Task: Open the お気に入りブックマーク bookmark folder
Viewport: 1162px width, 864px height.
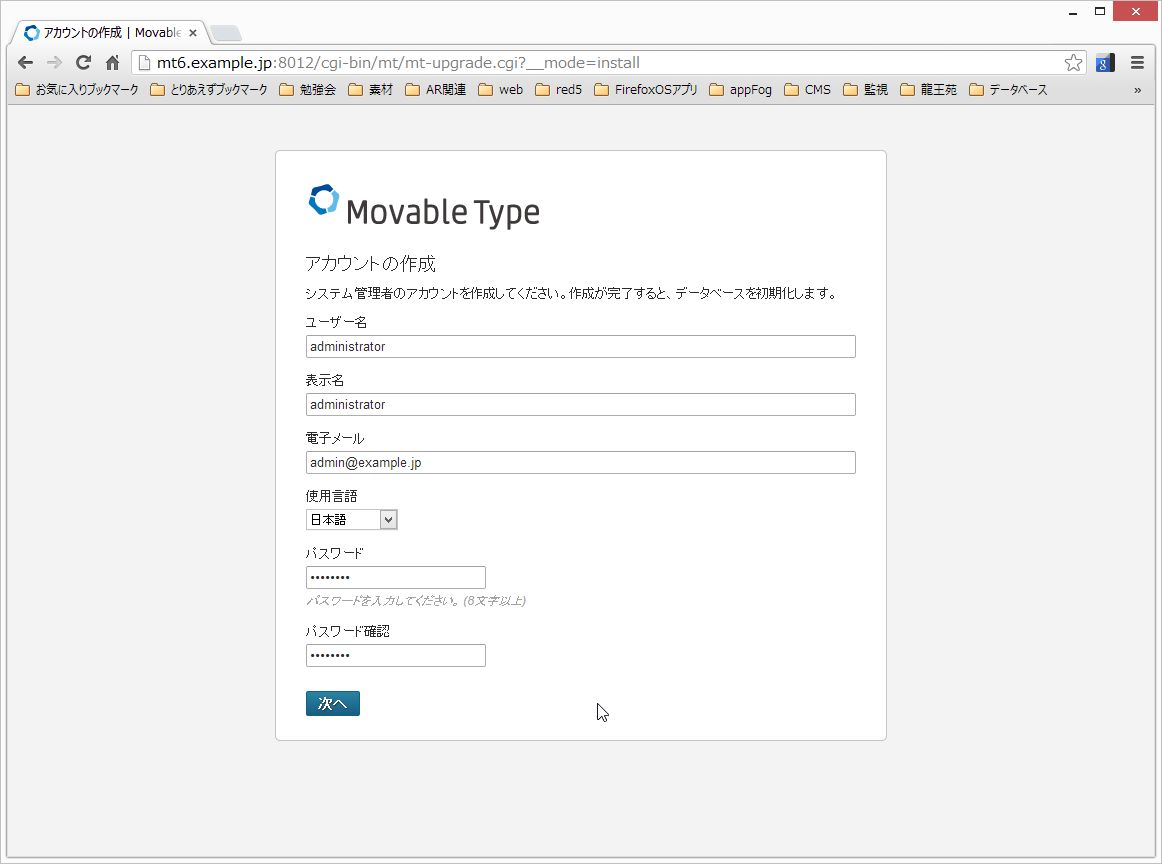Action: coord(77,90)
